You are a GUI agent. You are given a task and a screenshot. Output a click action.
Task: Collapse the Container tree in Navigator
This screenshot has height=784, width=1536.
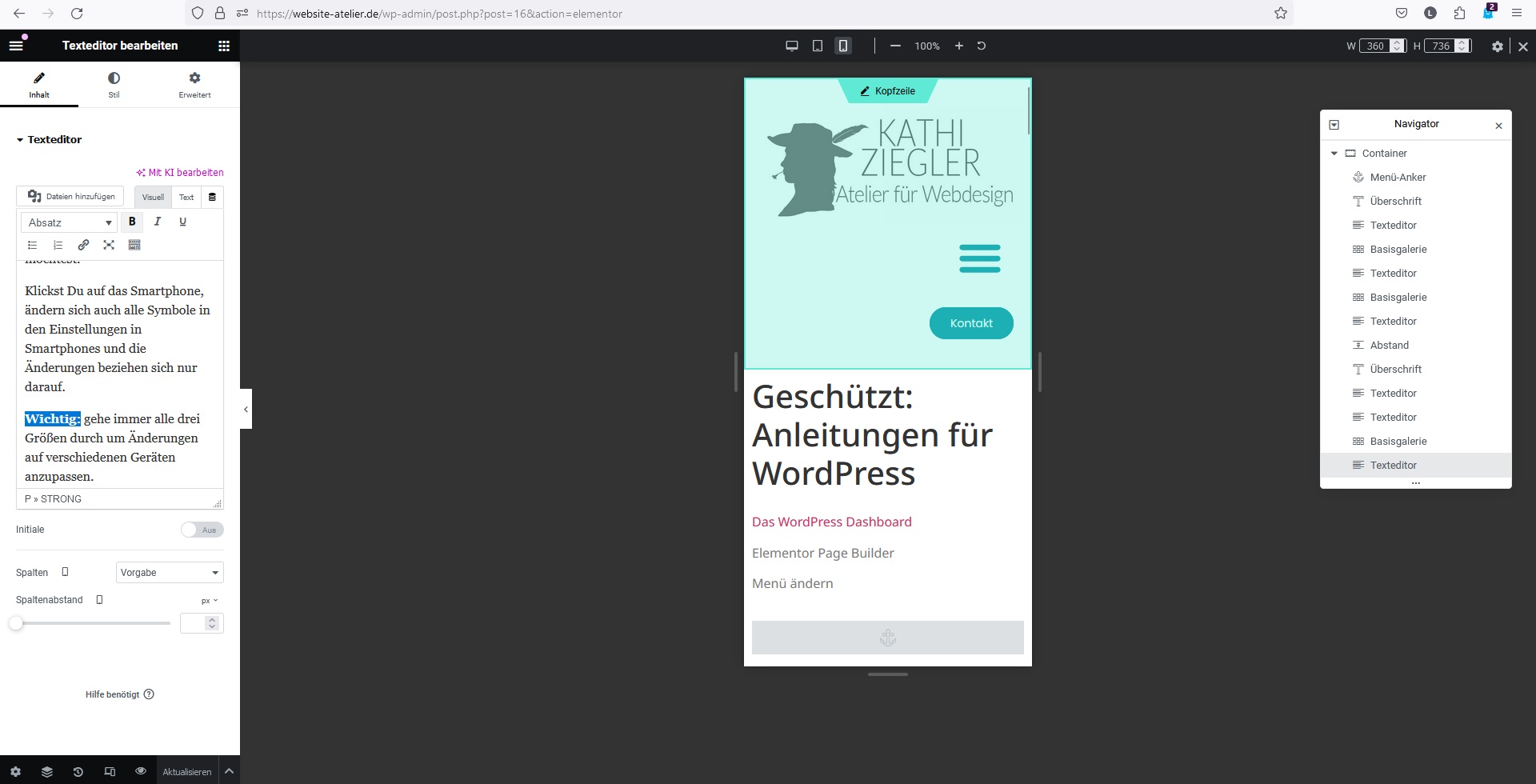pyautogui.click(x=1334, y=153)
